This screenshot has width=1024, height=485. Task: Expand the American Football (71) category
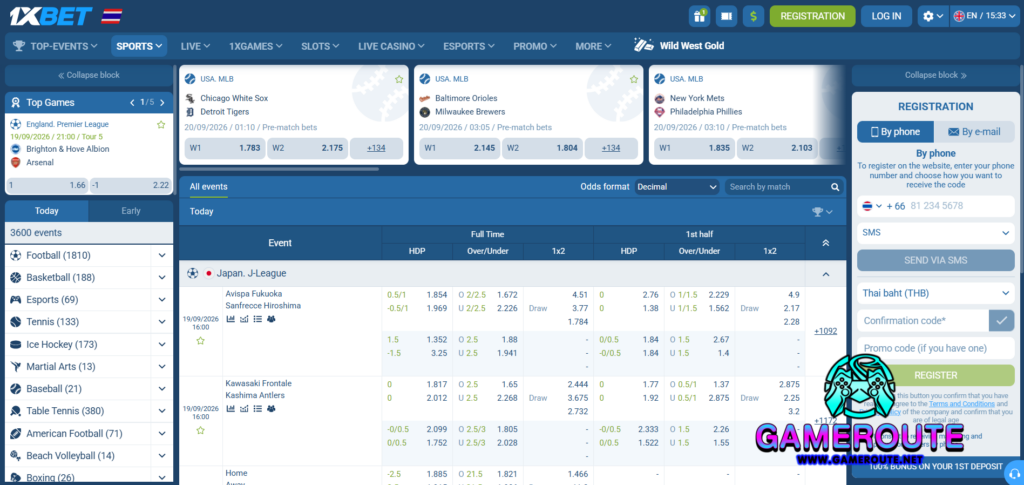[x=162, y=433]
